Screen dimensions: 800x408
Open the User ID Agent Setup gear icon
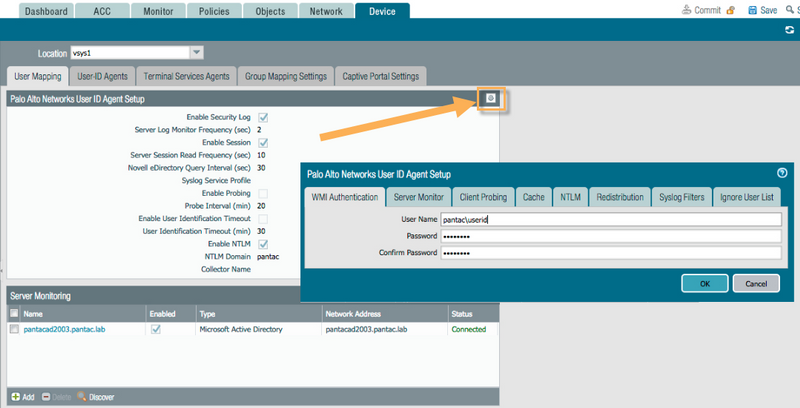pyautogui.click(x=491, y=98)
